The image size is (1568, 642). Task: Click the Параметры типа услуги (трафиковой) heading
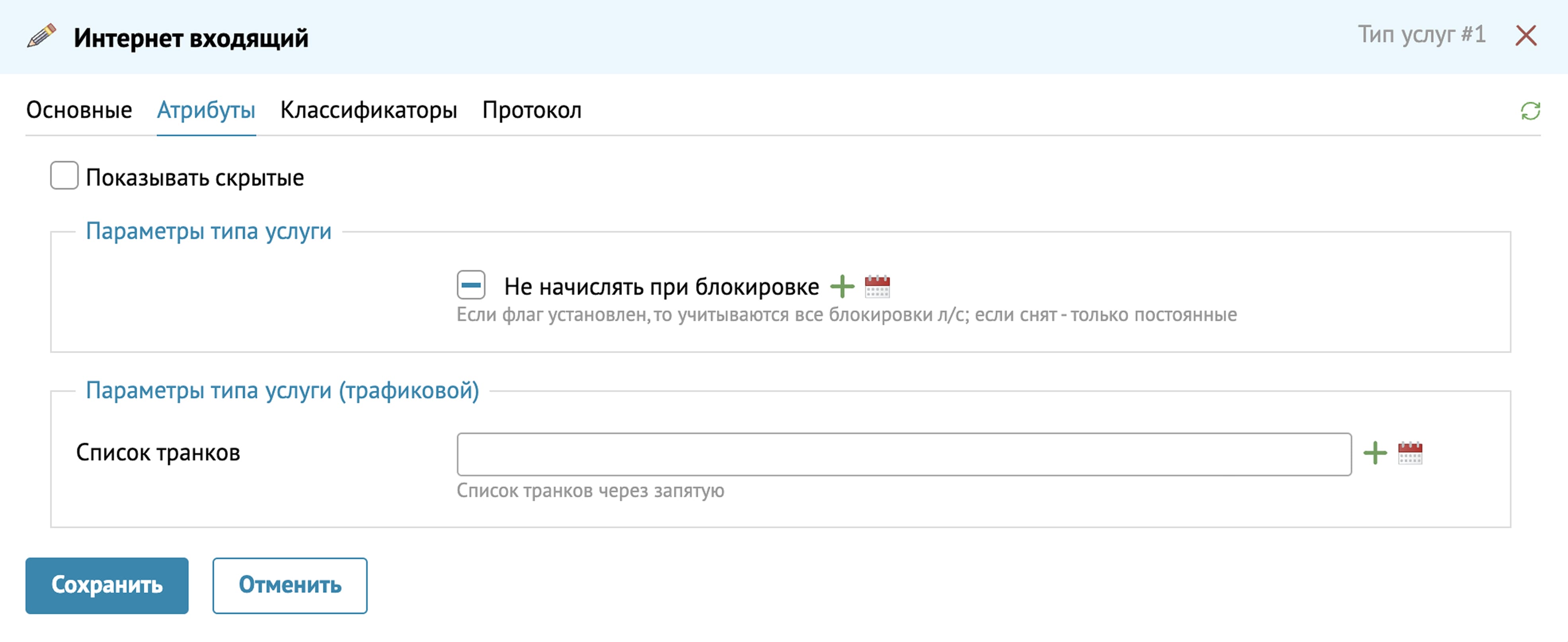click(283, 390)
